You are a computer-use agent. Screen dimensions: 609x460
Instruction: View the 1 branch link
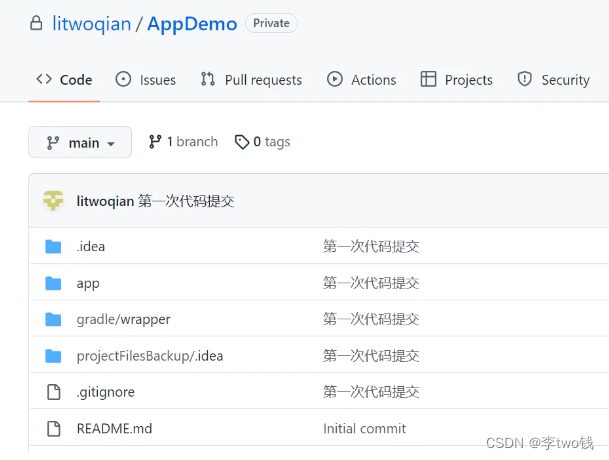[183, 142]
